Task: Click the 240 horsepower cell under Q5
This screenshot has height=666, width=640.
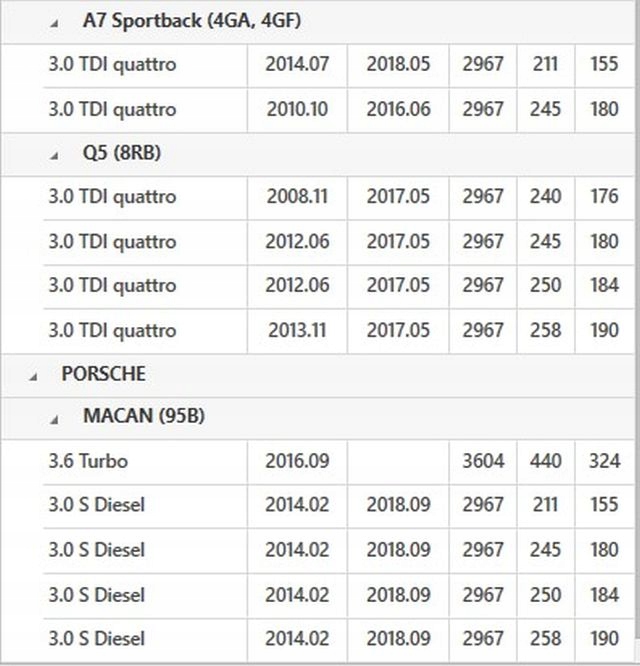Action: click(545, 197)
